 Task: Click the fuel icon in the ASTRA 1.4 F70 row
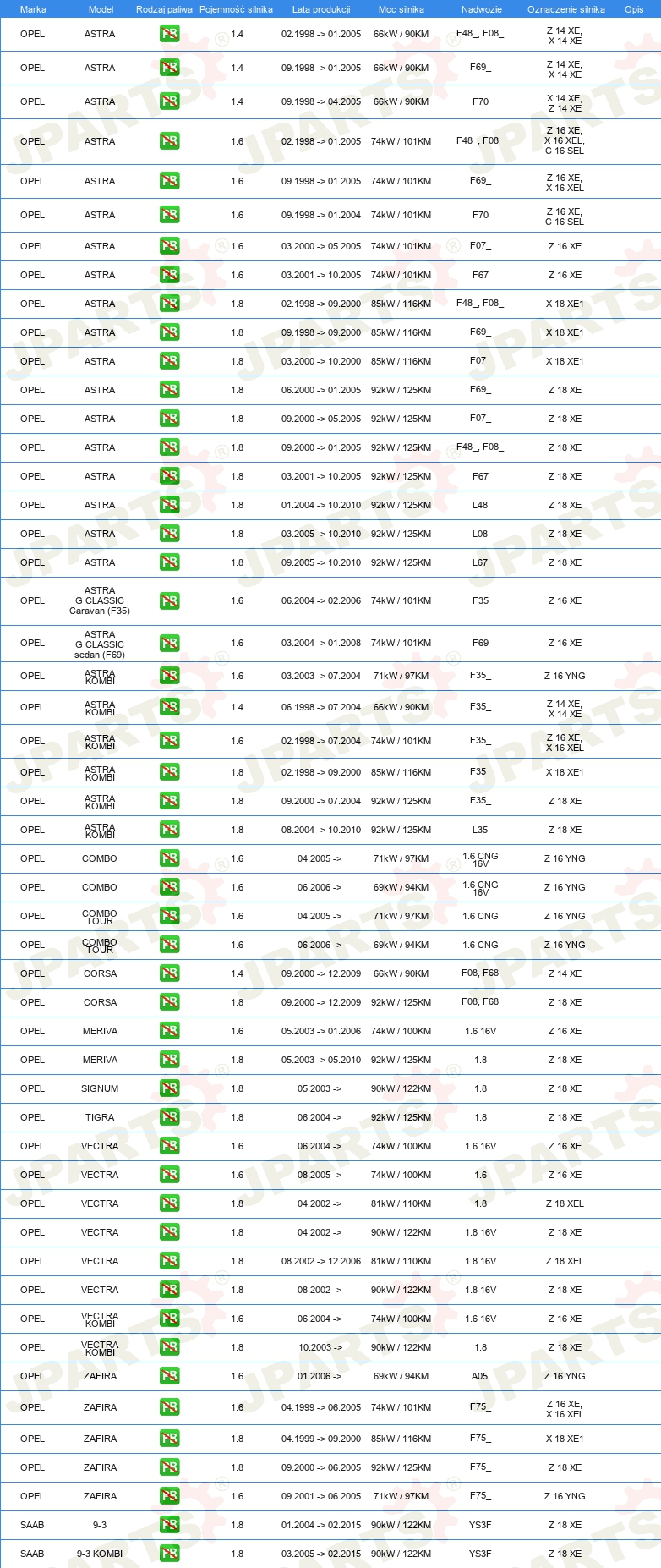coord(169,101)
